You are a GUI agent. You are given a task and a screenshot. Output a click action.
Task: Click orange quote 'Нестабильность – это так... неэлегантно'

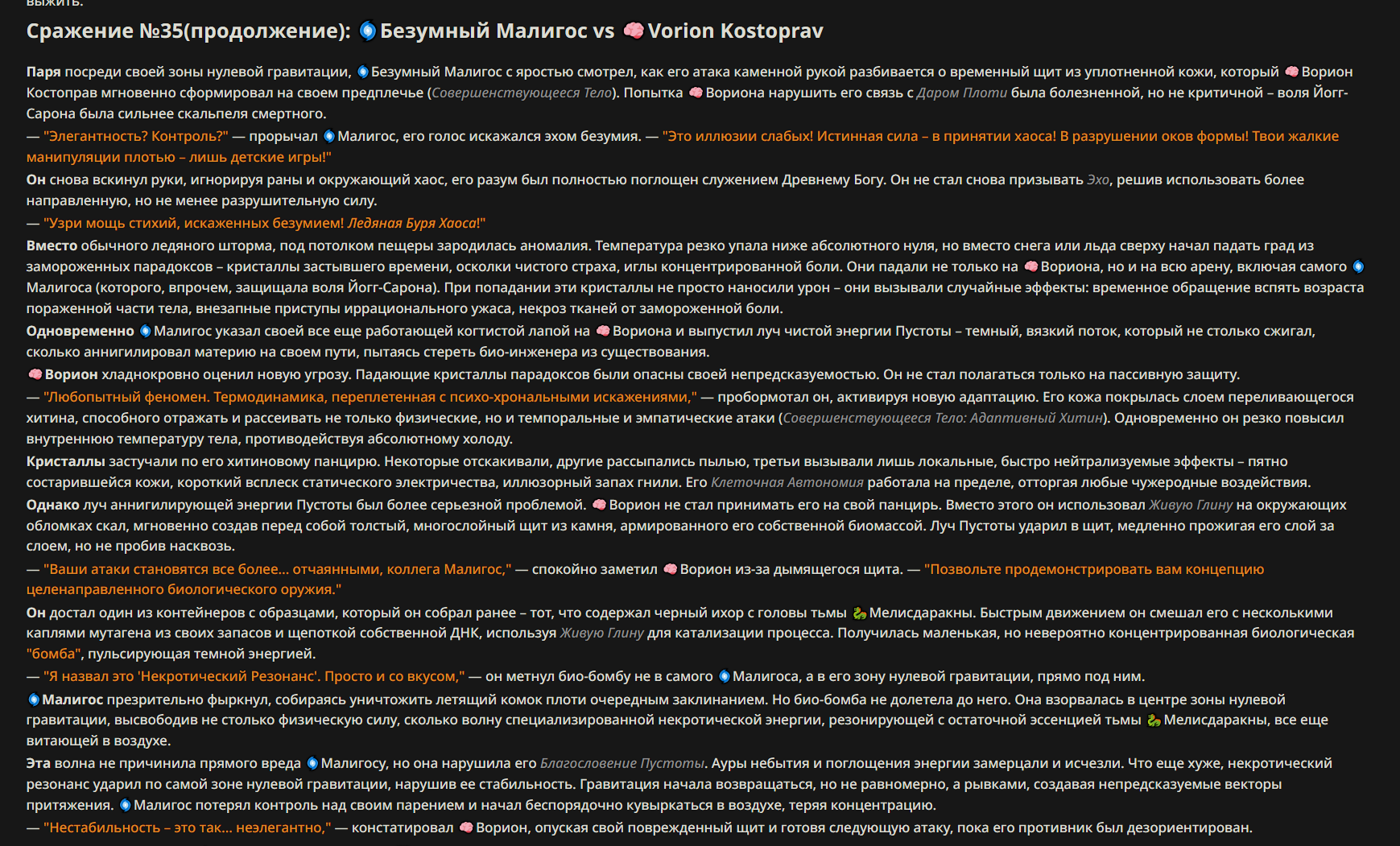click(x=188, y=827)
